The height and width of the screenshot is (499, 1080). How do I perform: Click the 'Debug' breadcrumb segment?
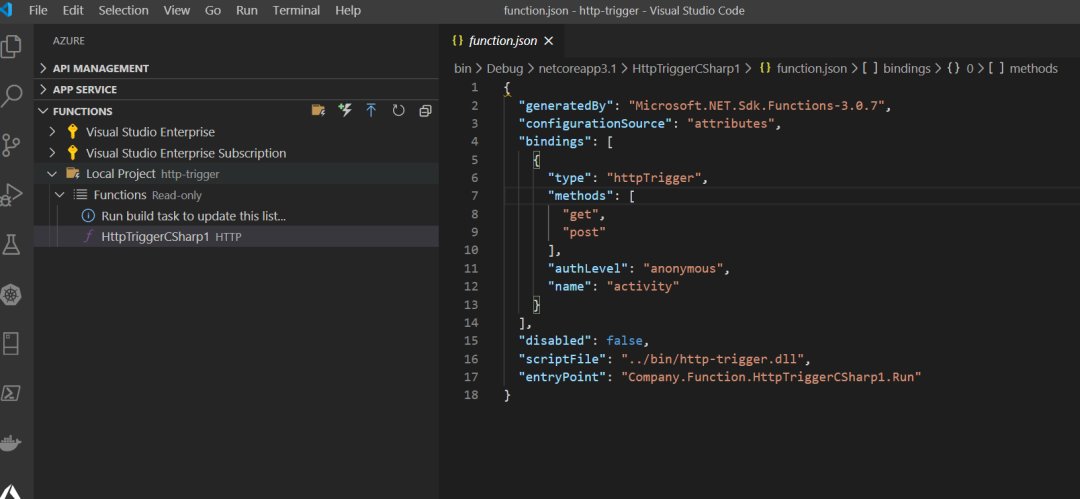506,68
